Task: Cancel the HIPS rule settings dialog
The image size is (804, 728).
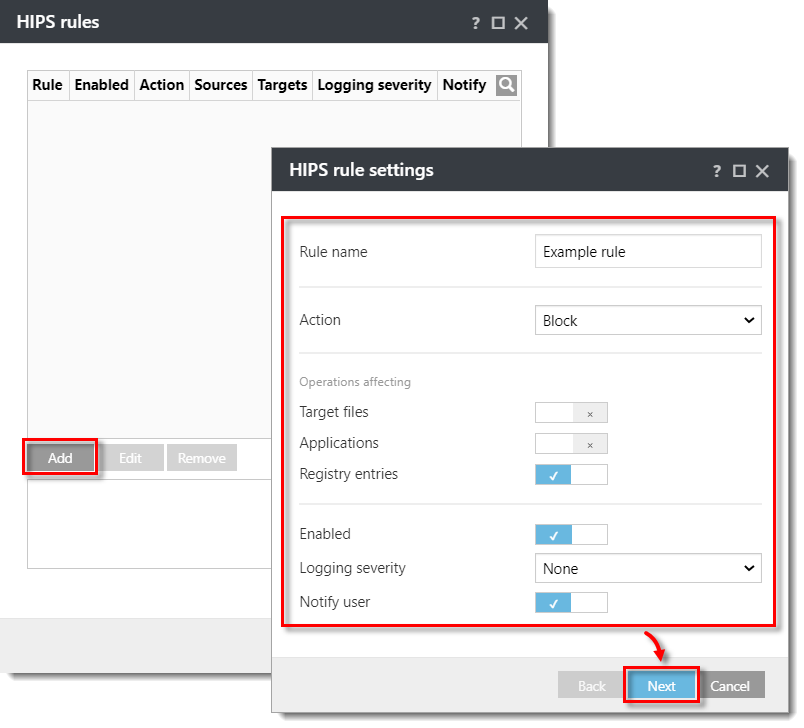Action: [730, 686]
